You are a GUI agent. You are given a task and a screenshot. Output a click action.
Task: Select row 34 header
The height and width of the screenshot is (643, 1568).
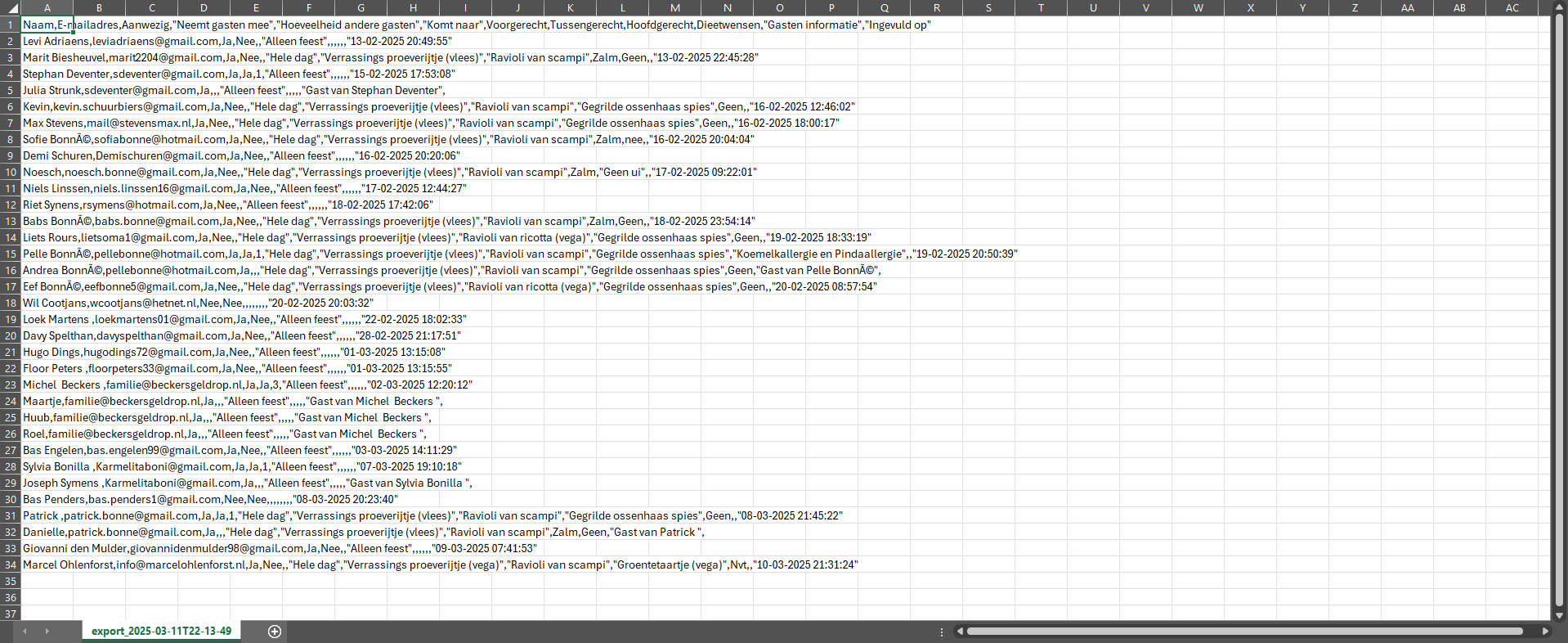click(x=11, y=564)
